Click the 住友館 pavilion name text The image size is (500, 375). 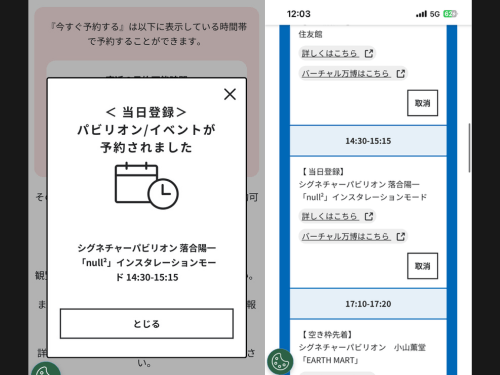pos(310,34)
